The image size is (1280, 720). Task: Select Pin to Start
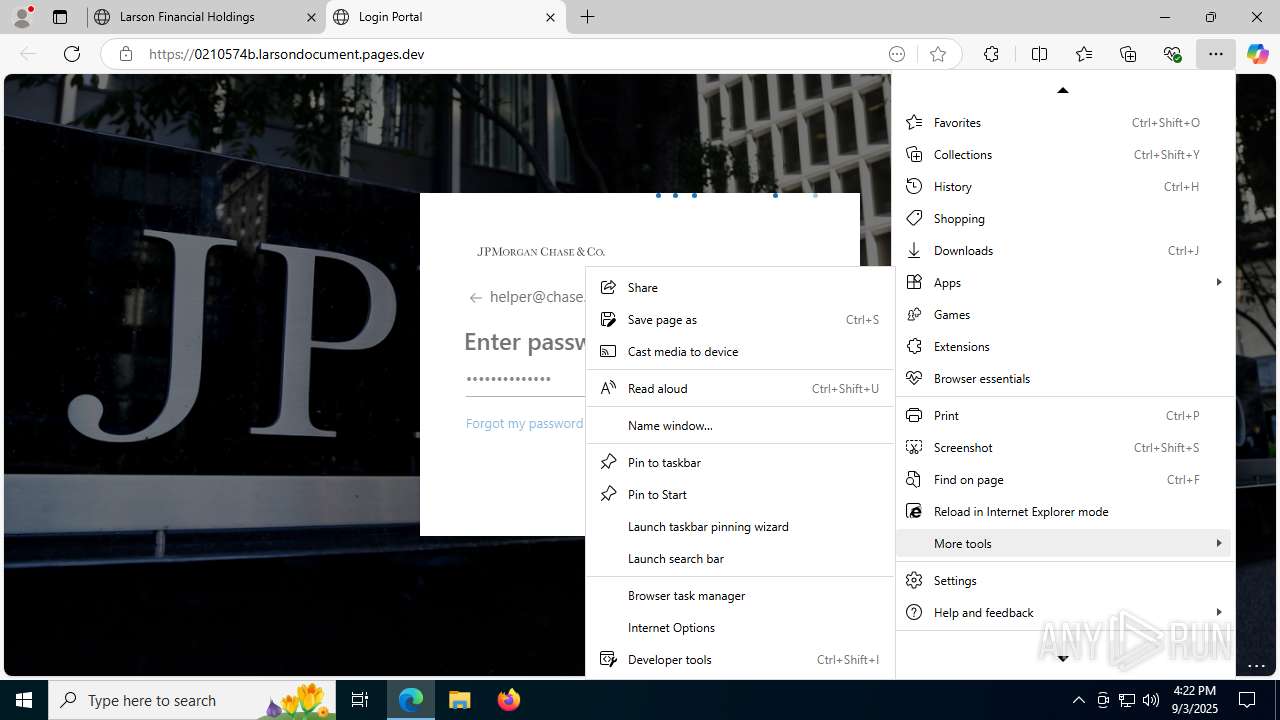739,494
